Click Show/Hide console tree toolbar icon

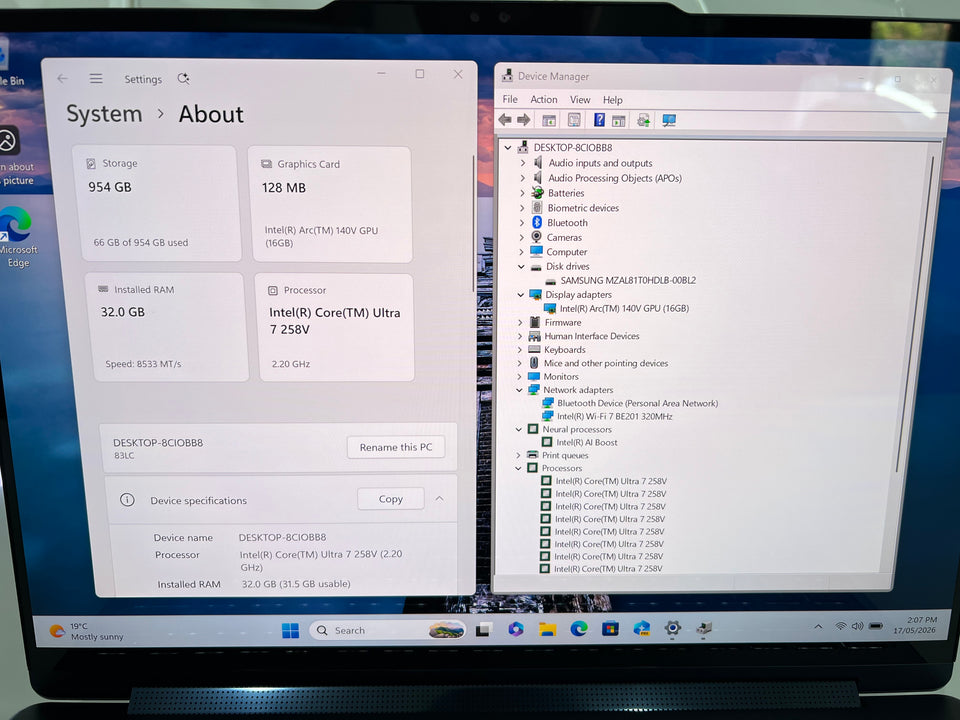click(x=549, y=121)
